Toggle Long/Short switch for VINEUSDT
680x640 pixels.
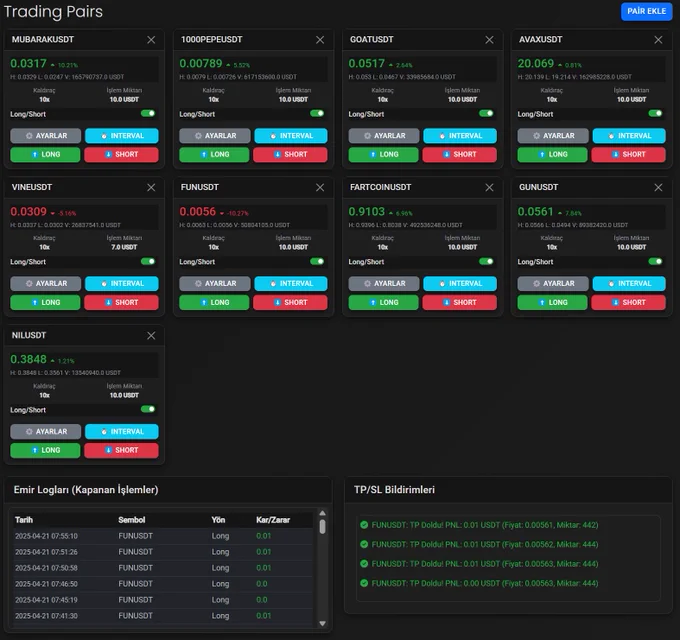pyautogui.click(x=148, y=261)
